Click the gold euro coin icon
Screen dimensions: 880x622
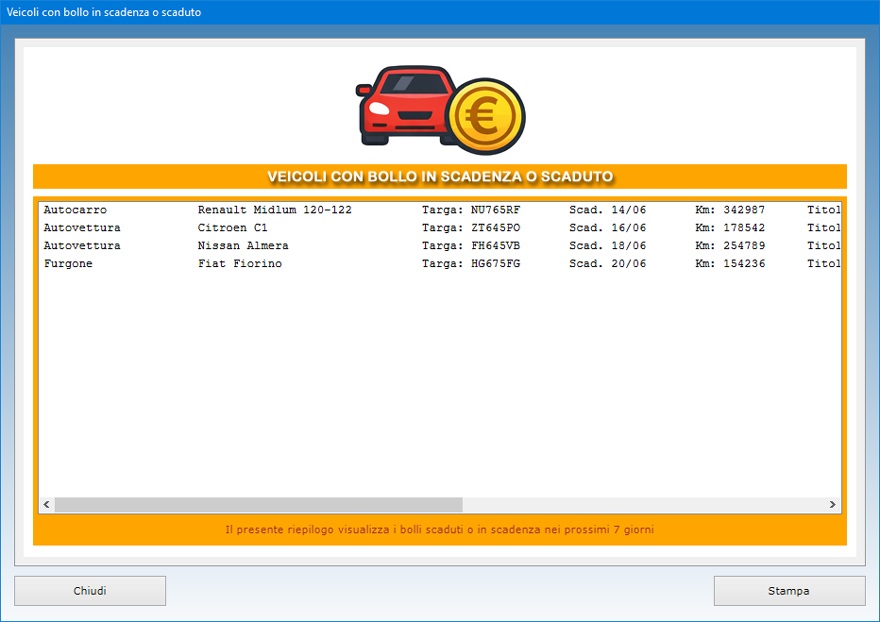click(x=485, y=118)
